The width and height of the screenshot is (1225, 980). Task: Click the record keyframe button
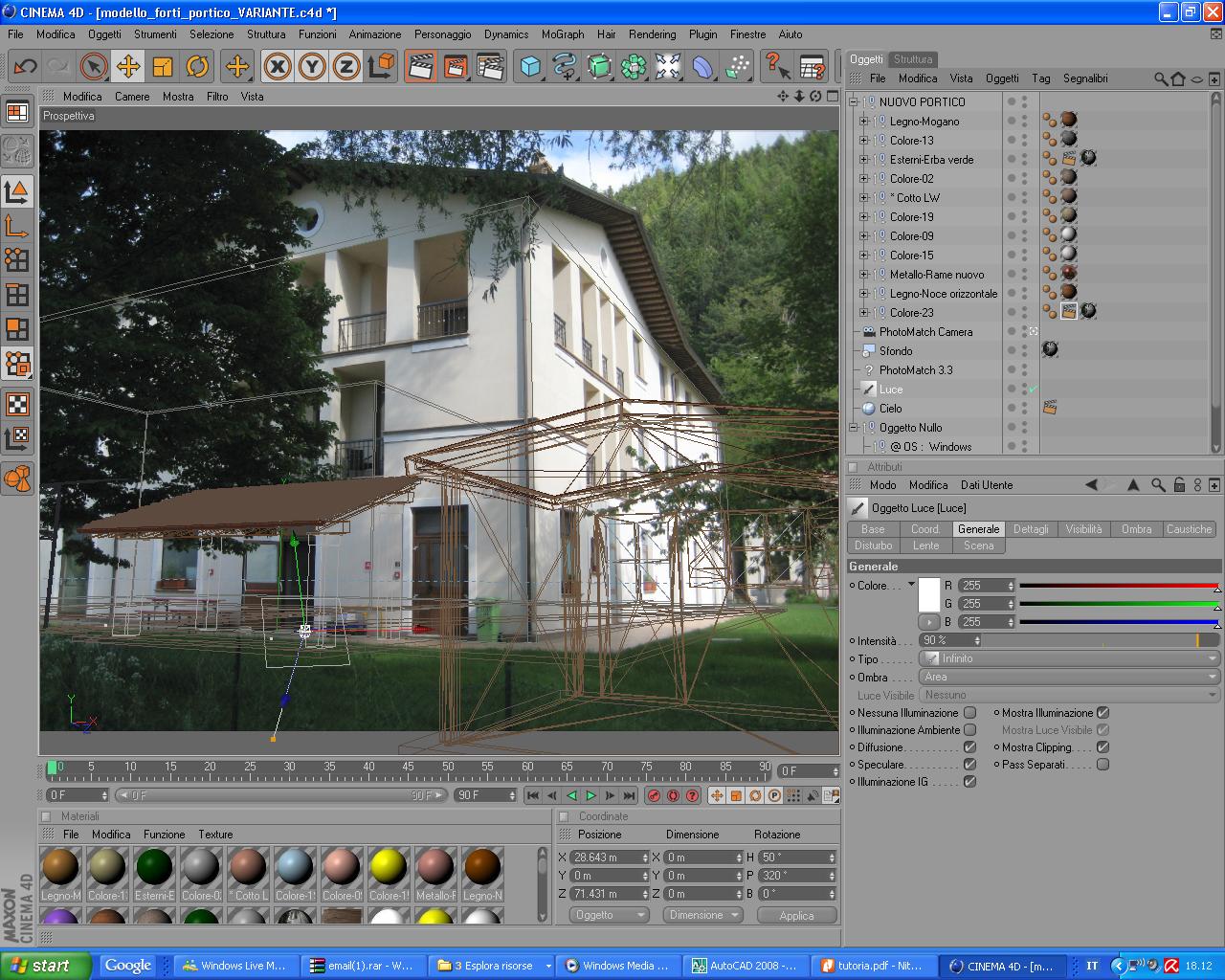(x=654, y=795)
